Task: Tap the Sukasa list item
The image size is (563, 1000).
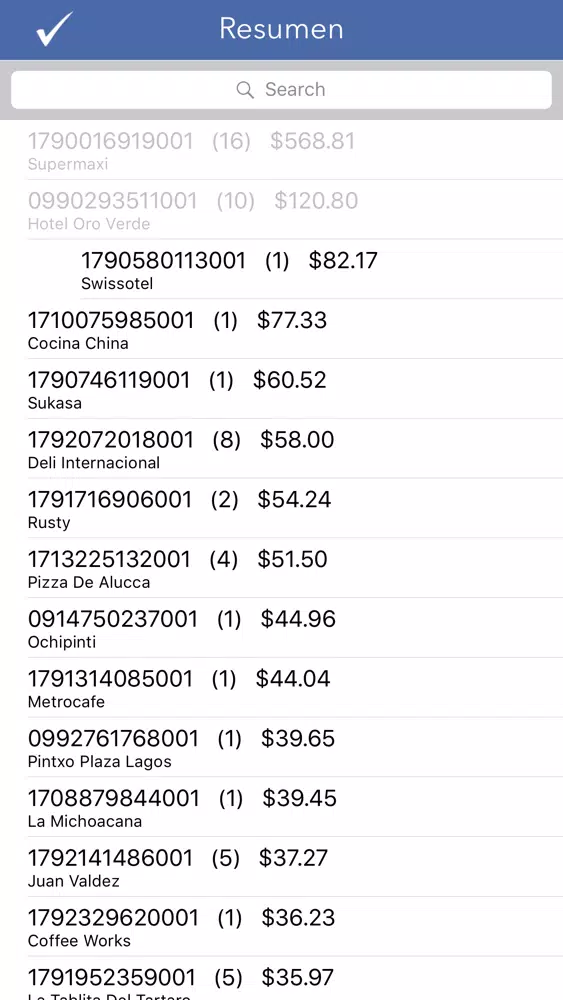Action: pos(281,389)
